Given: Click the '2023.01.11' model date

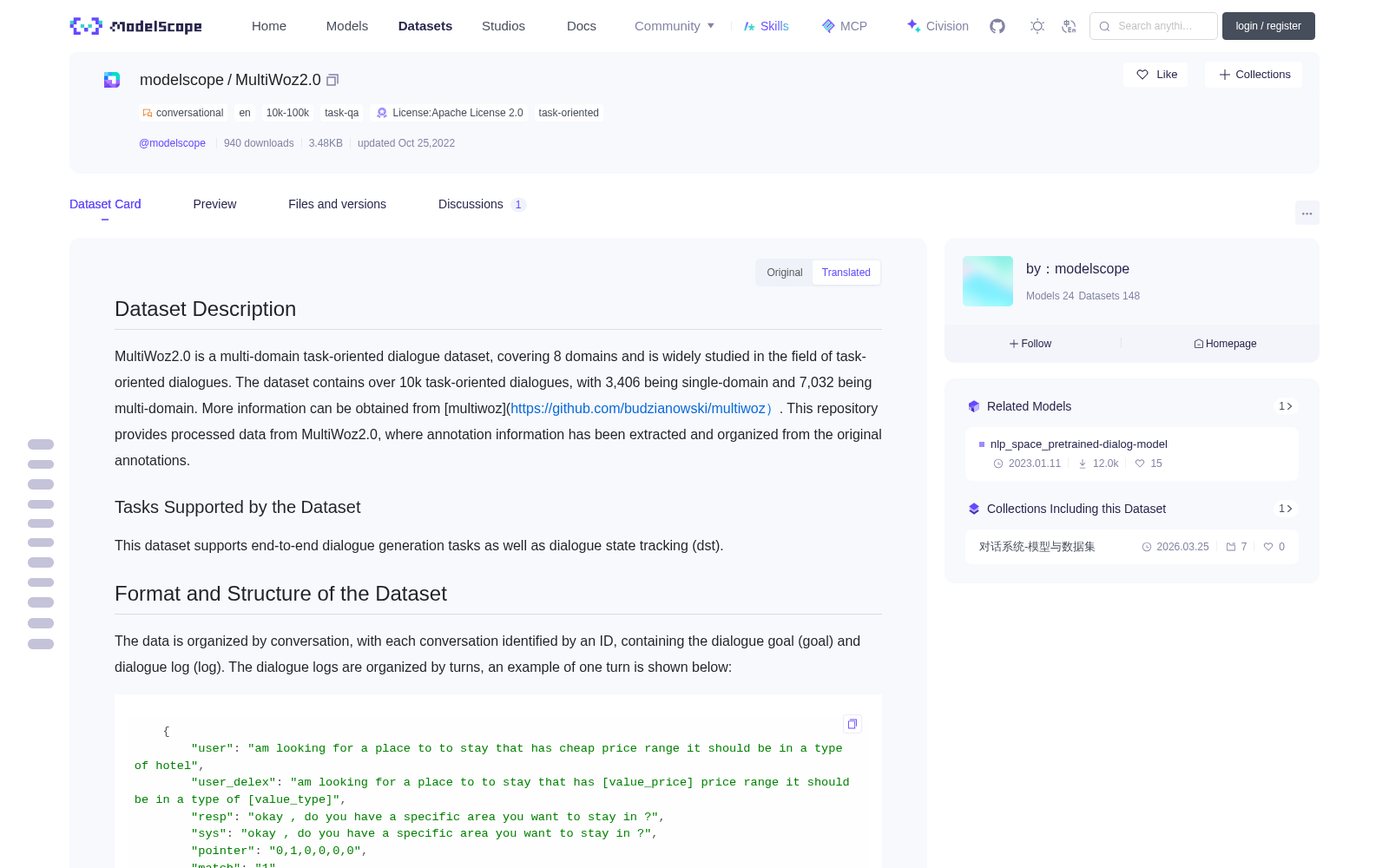Looking at the screenshot, I should point(1035,464).
